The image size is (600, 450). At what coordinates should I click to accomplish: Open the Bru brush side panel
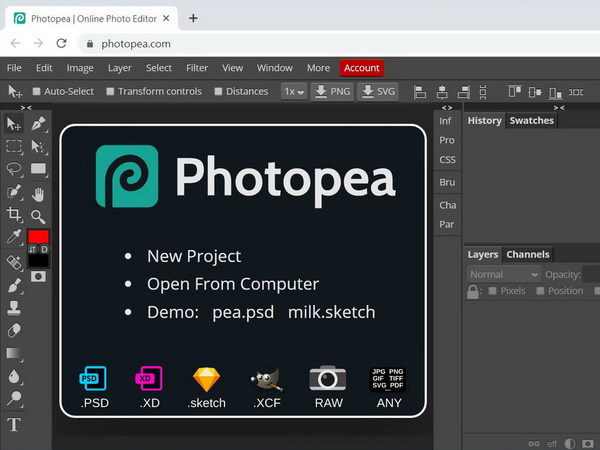pyautogui.click(x=447, y=182)
